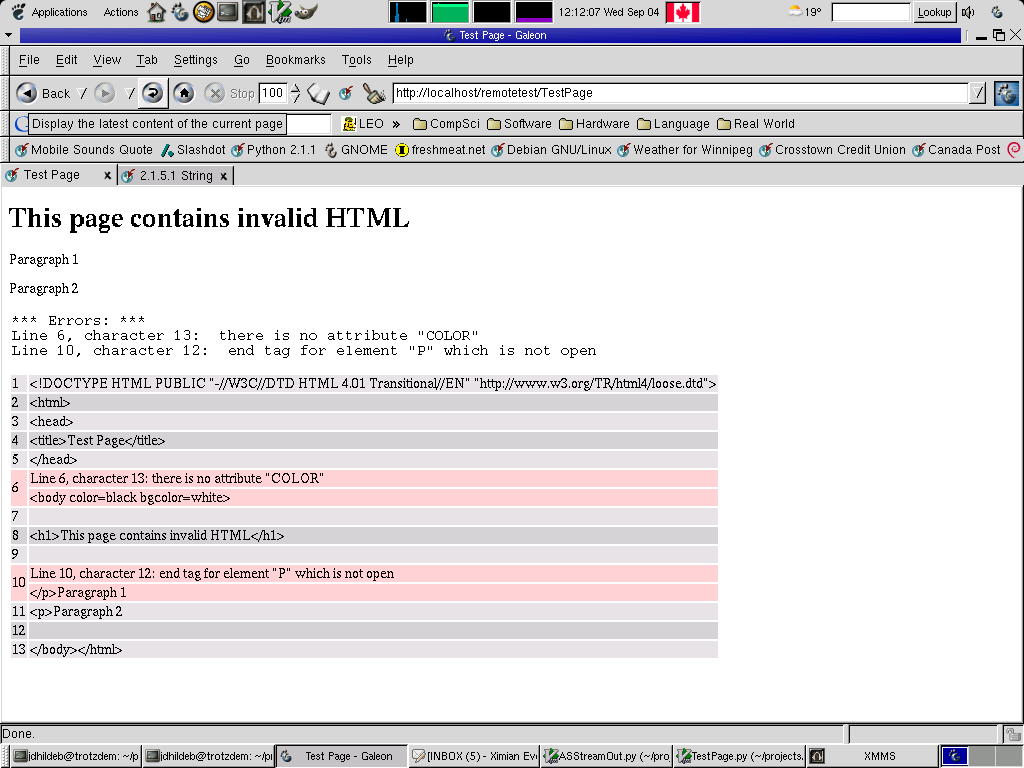Image resolution: width=1024 pixels, height=768 pixels.
Task: Click the open book icon in toolbar
Action: pyautogui.click(x=318, y=93)
